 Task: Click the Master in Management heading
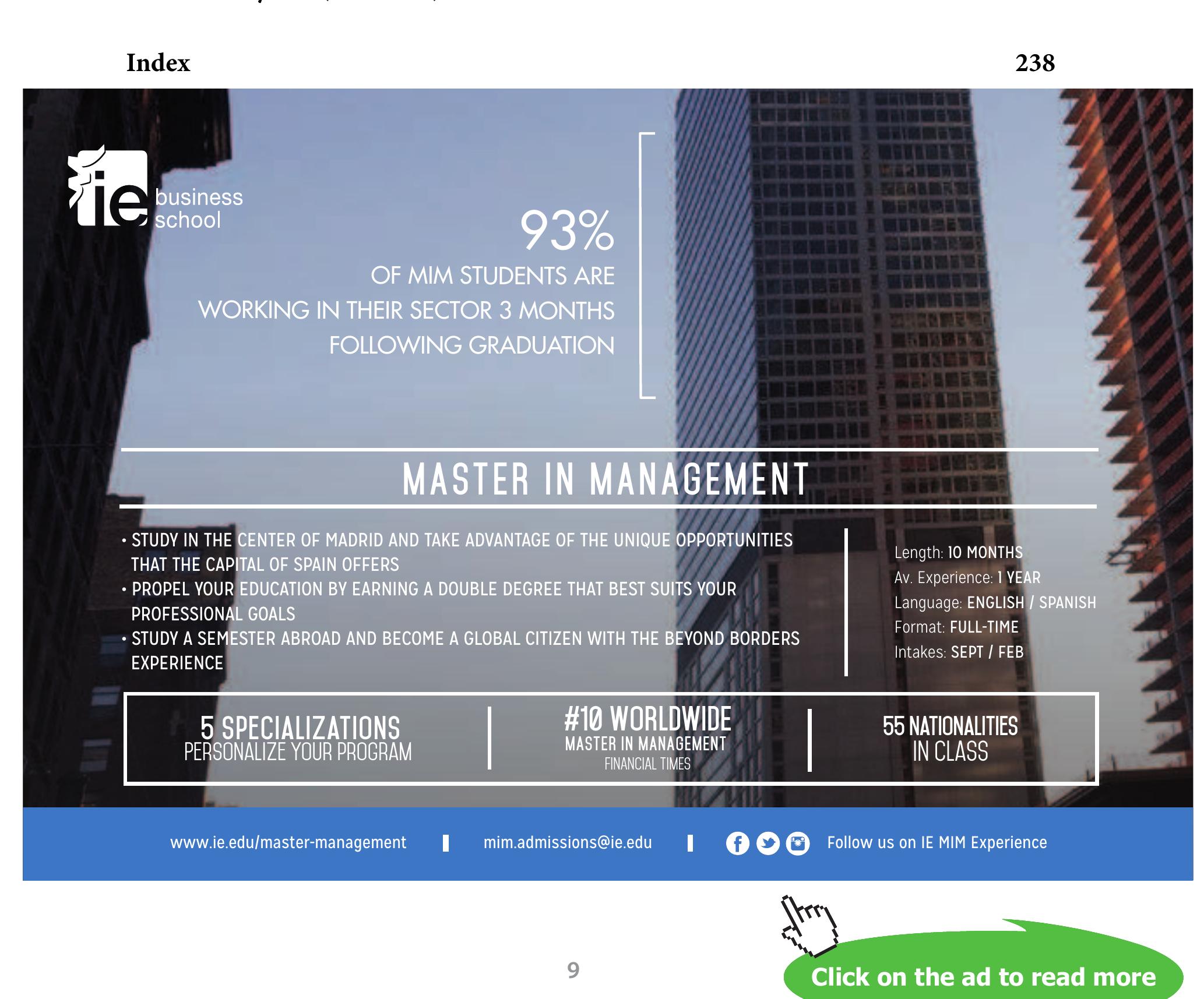pyautogui.click(x=605, y=479)
